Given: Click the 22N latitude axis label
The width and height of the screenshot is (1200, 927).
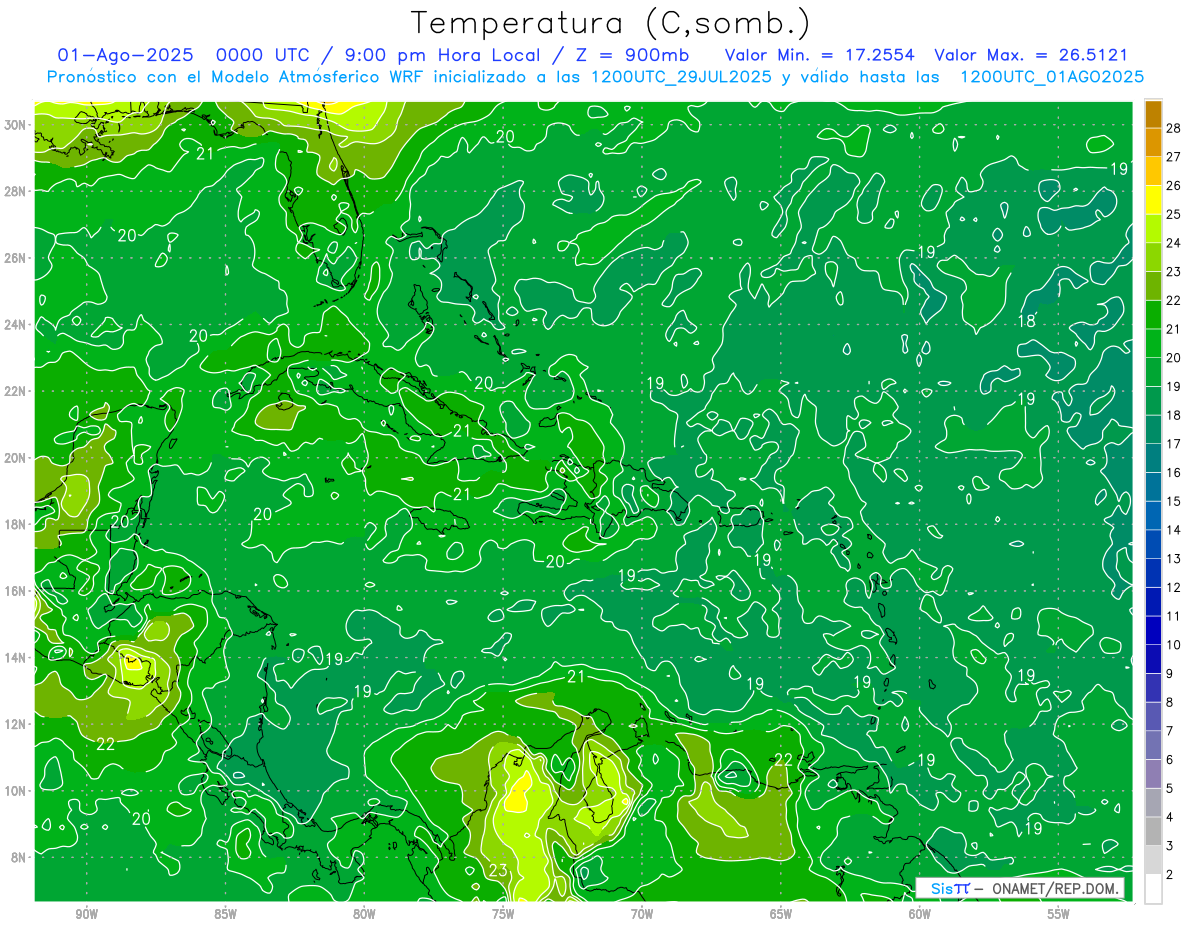Looking at the screenshot, I should (17, 391).
